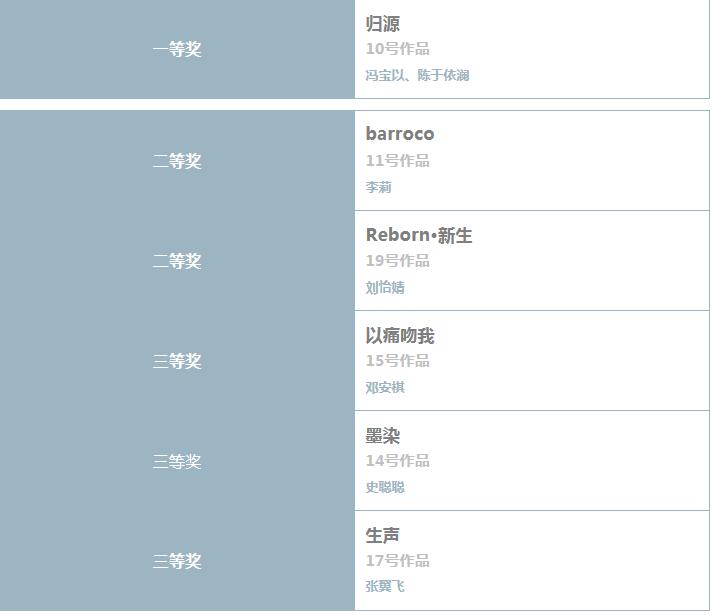Open the first-prize work title 归源

(382, 24)
